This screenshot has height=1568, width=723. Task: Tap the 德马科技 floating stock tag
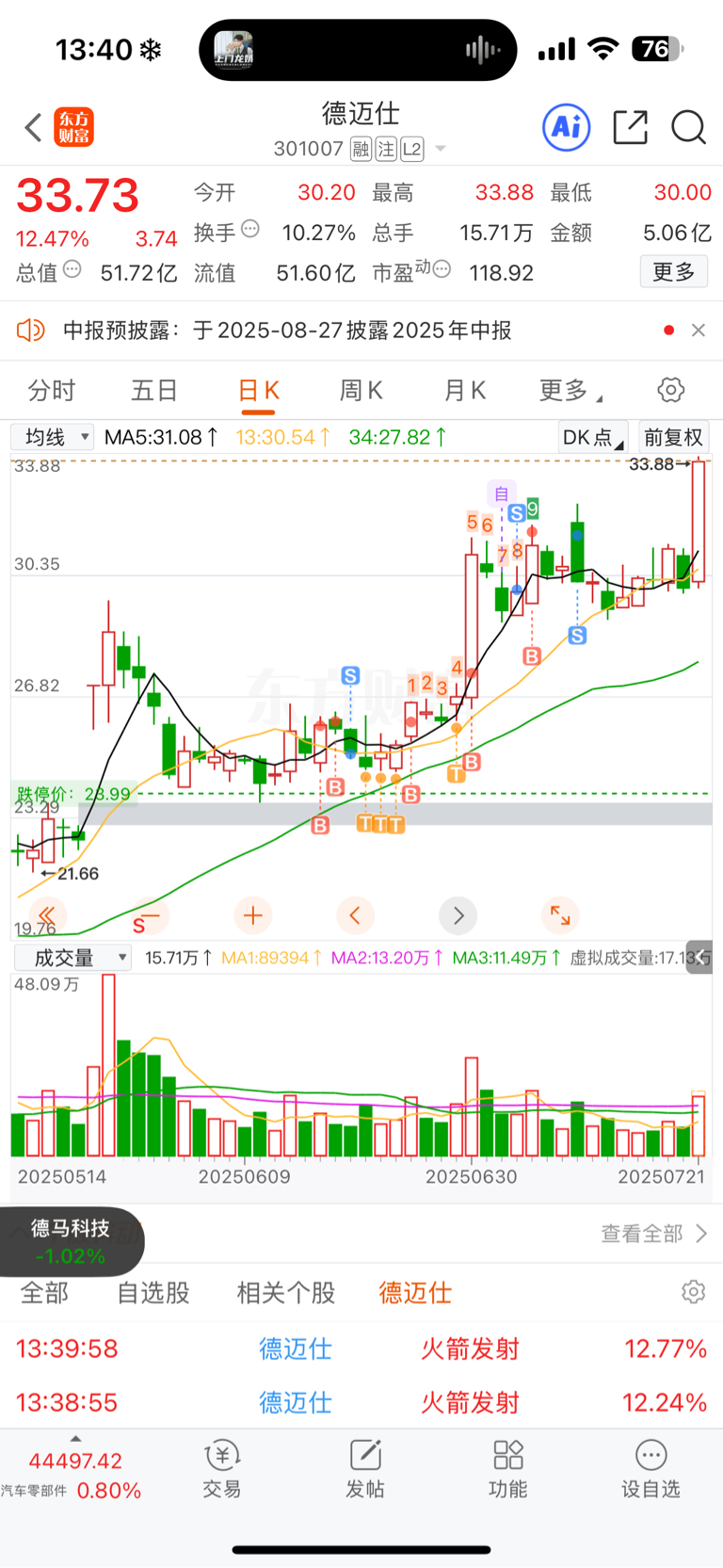71,1241
